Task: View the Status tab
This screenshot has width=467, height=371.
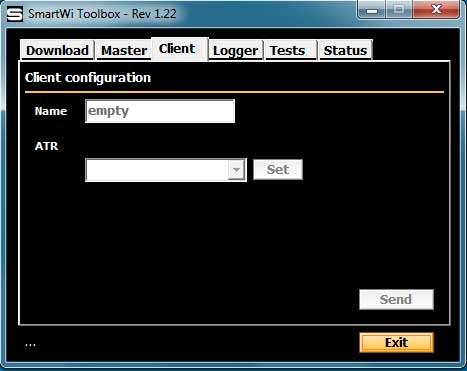Action: tap(345, 50)
